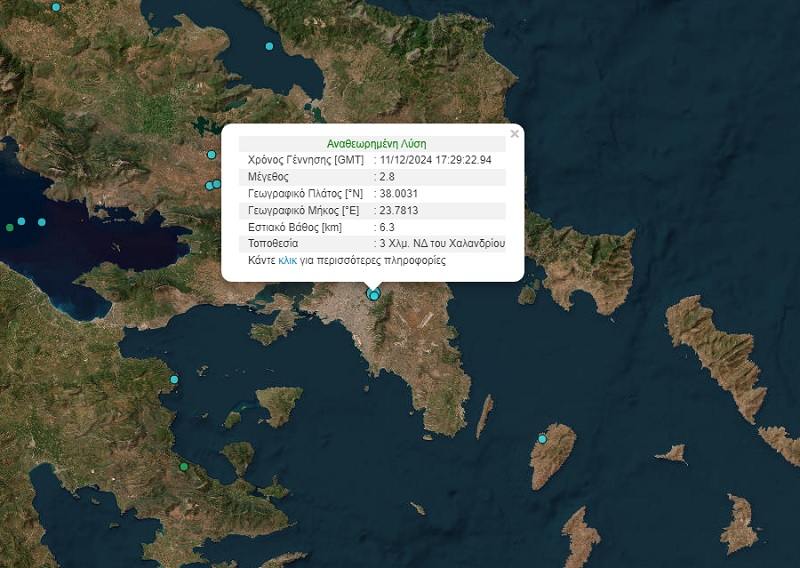The width and height of the screenshot is (800, 568).
Task: Click the magnitude value '2.8'
Action: [x=387, y=177]
